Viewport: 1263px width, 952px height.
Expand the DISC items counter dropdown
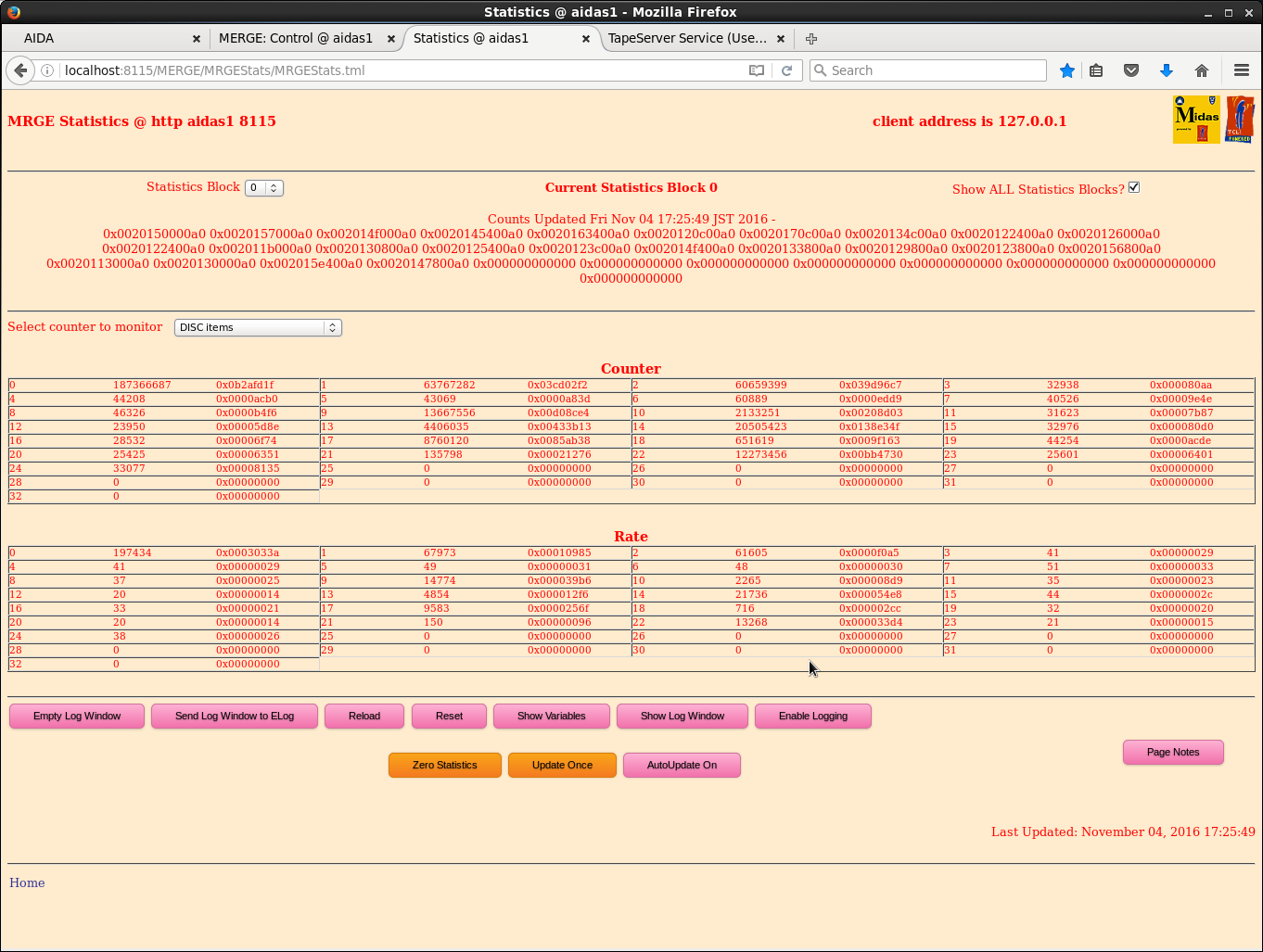click(258, 328)
